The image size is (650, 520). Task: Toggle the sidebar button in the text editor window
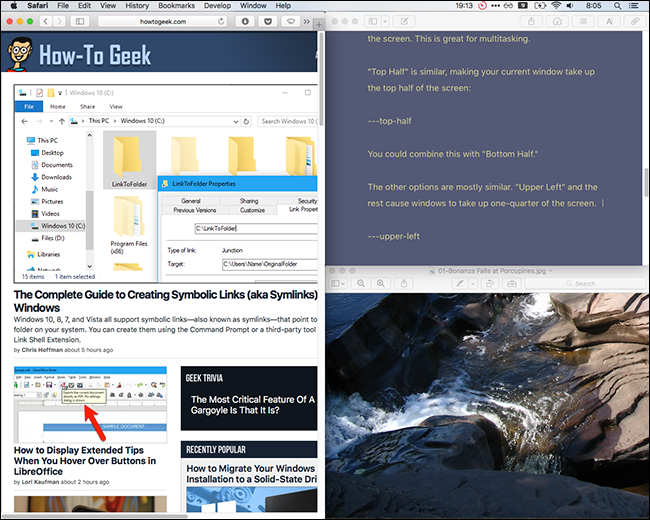(x=373, y=21)
